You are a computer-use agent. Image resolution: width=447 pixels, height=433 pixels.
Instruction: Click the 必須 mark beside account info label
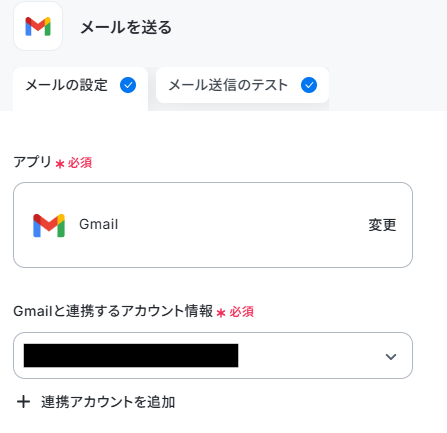242,312
